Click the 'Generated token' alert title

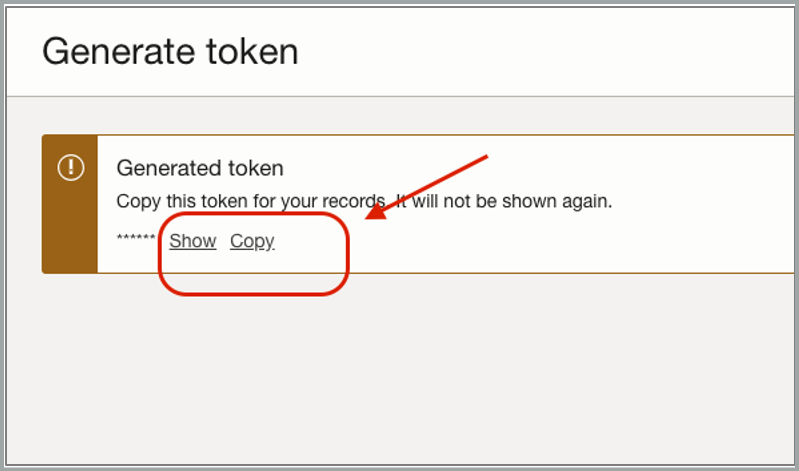(x=200, y=168)
